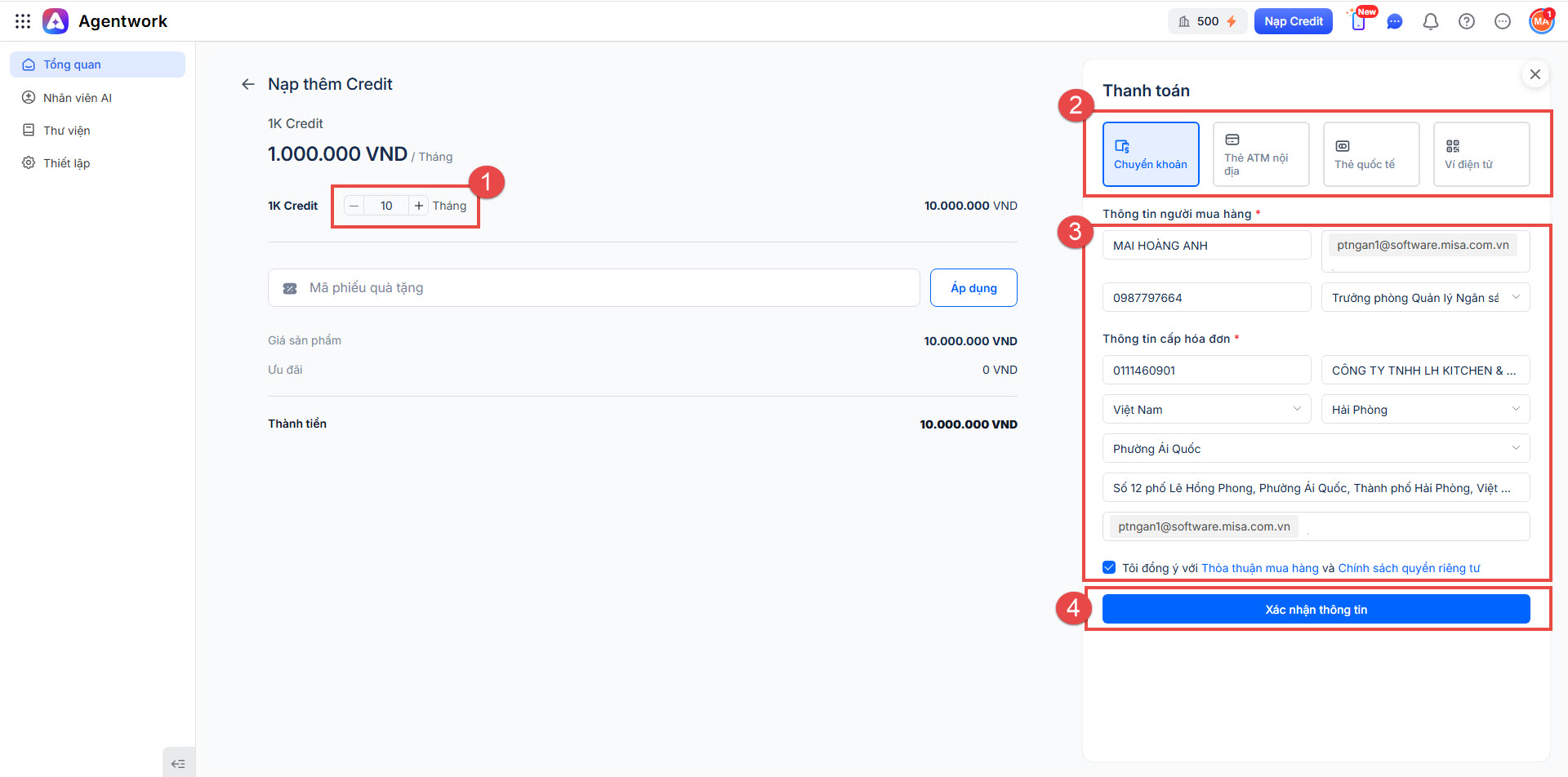Open the help question mark icon
The height and width of the screenshot is (777, 1568).
click(x=1466, y=21)
